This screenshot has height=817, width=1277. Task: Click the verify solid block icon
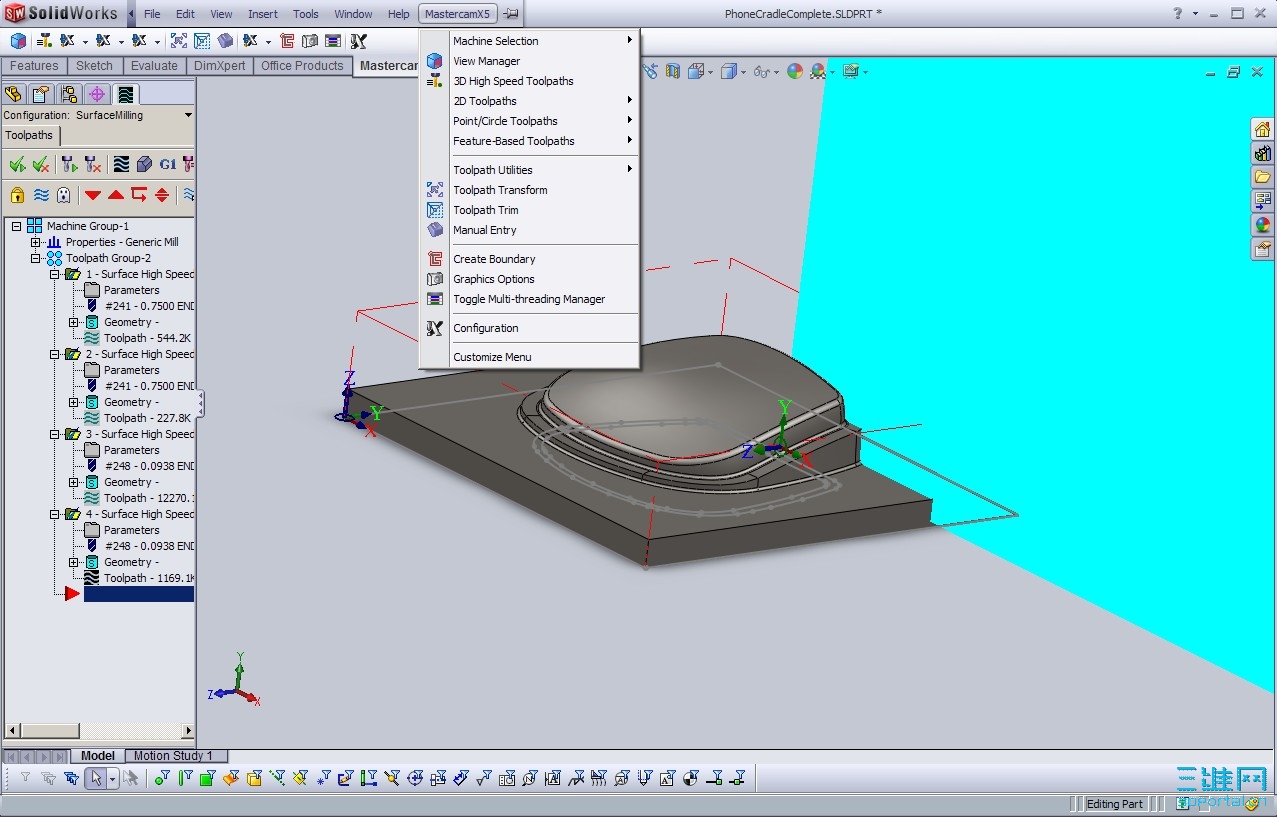pyautogui.click(x=144, y=164)
